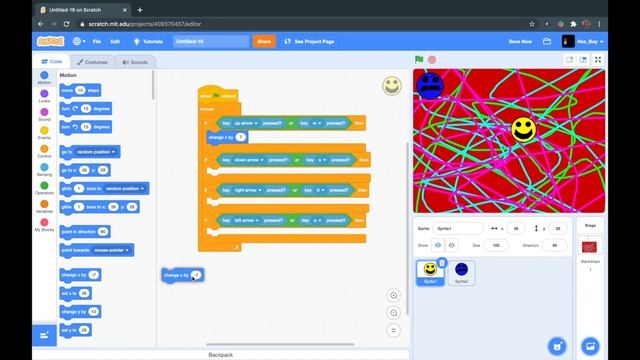Open the Choose a Sprite button
The image size is (640, 360).
(x=558, y=347)
